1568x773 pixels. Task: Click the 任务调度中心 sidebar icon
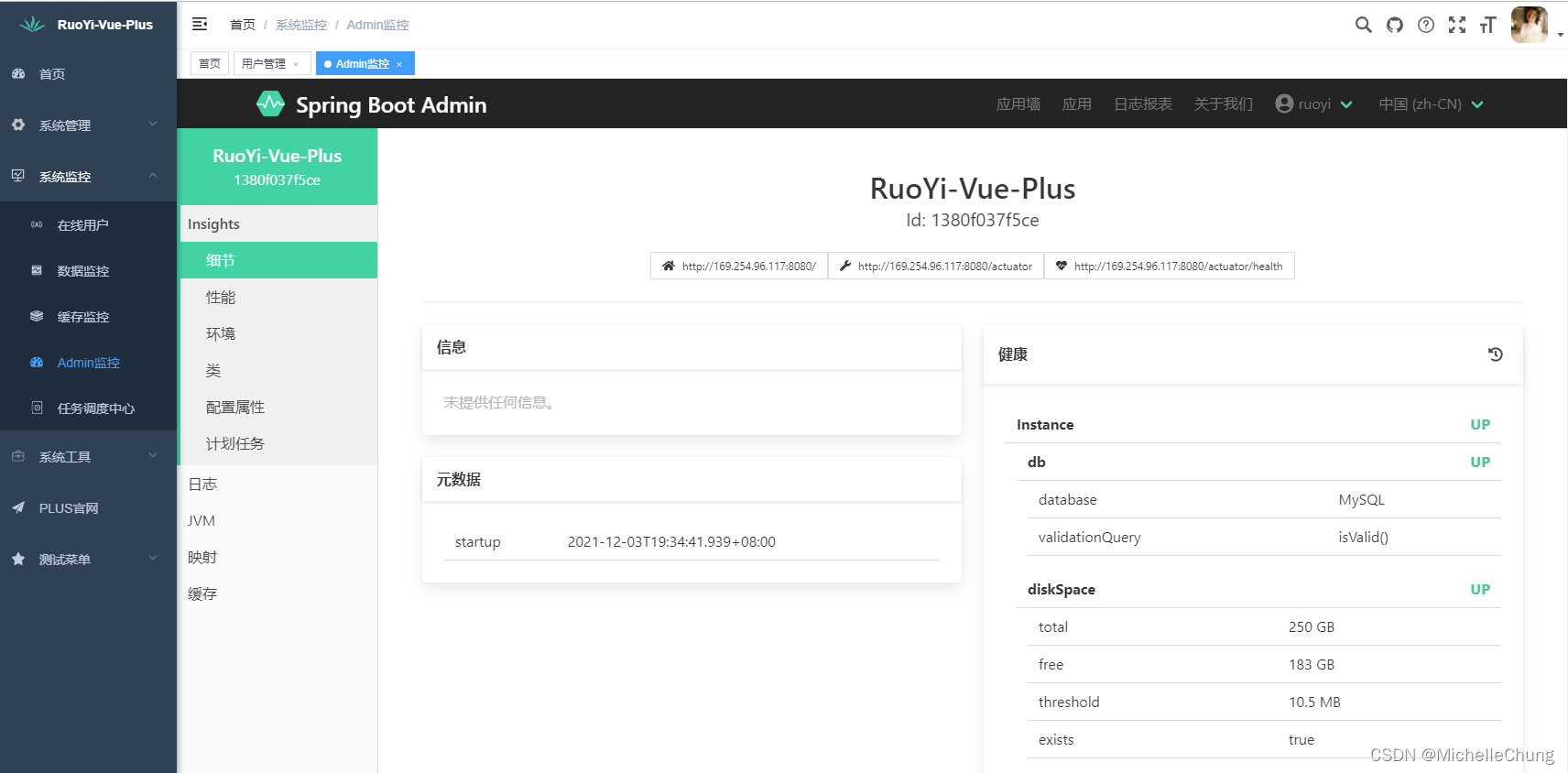coord(37,408)
